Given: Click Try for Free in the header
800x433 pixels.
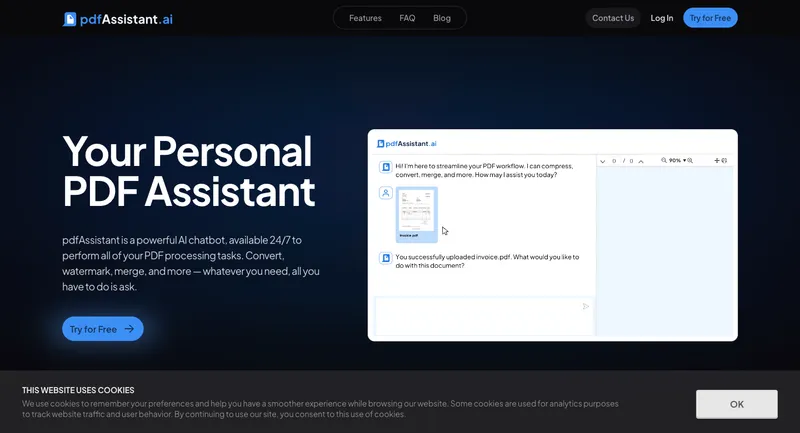Looking at the screenshot, I should coord(710,18).
